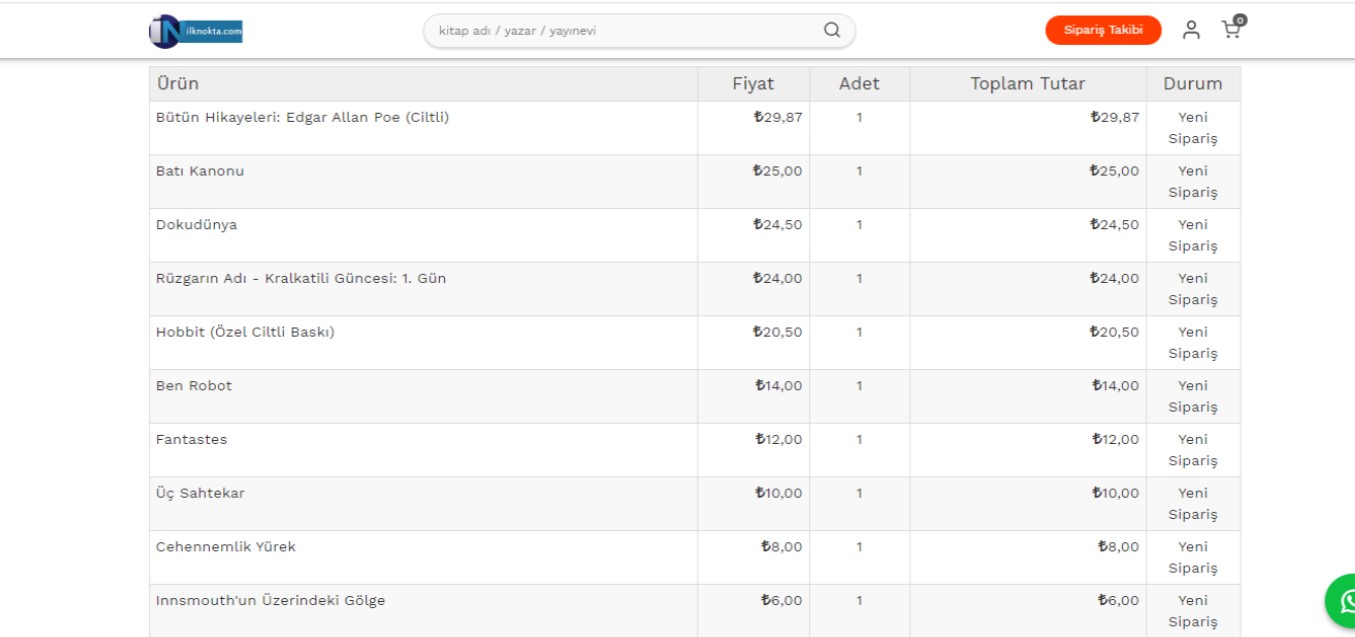
Task: Open Bütün Hikayeleri: Edgar Allan Poe product
Action: click(302, 118)
